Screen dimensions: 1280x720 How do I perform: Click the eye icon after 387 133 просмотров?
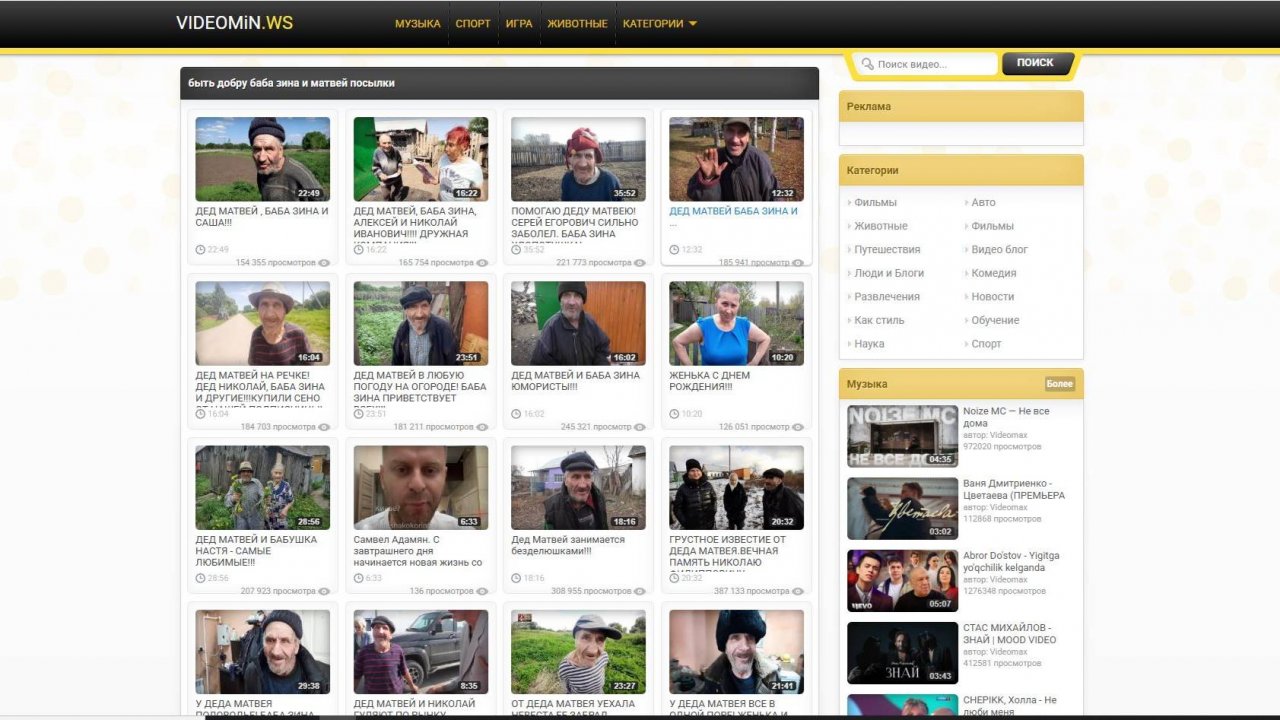(x=798, y=591)
